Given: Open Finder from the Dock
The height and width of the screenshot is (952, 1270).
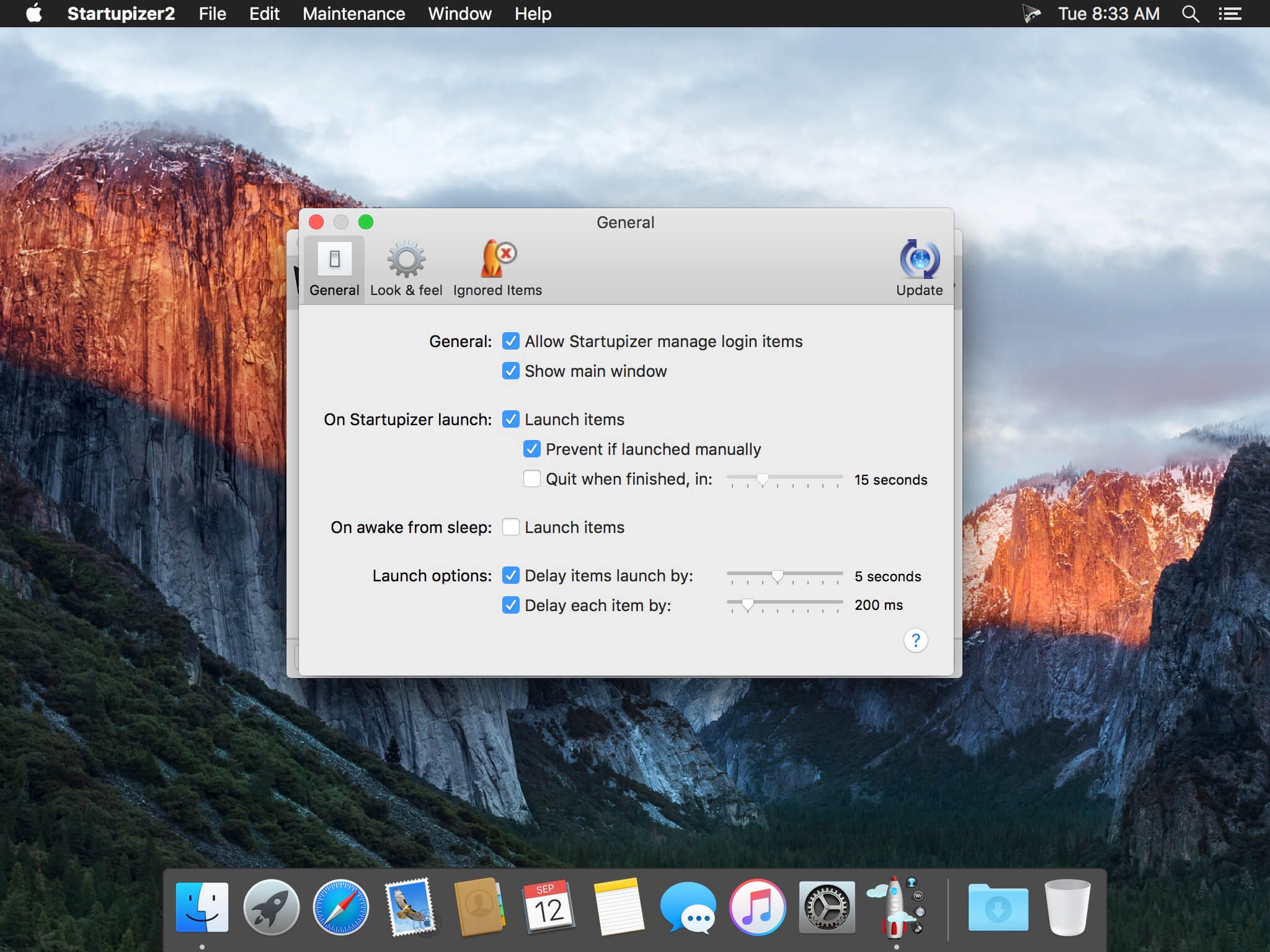Looking at the screenshot, I should (202, 907).
